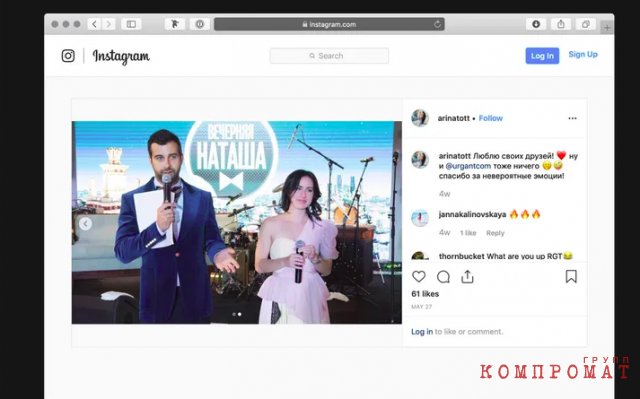Image resolution: width=640 pixels, height=399 pixels.
Task: Click the heart like icon
Action: coord(418,277)
